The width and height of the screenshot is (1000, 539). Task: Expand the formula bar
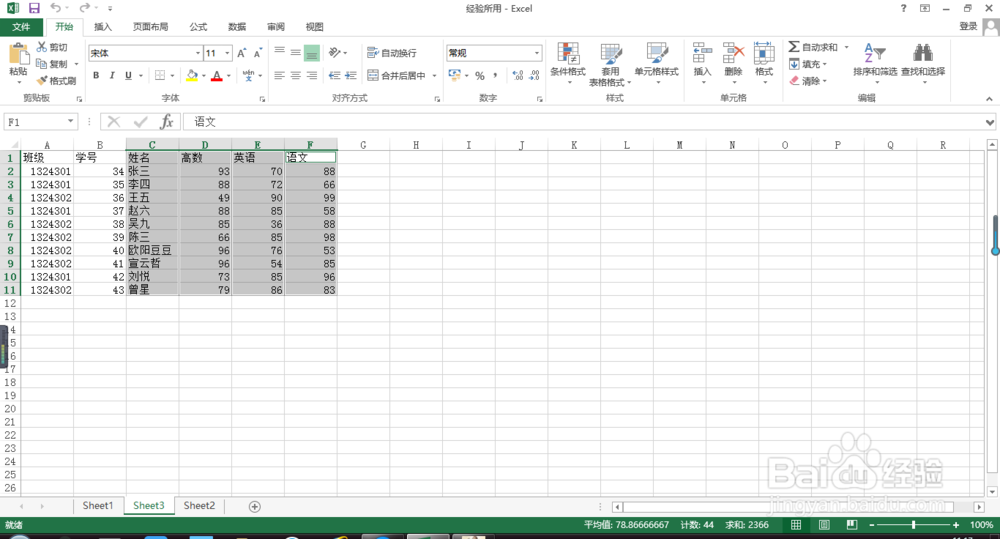coord(989,122)
